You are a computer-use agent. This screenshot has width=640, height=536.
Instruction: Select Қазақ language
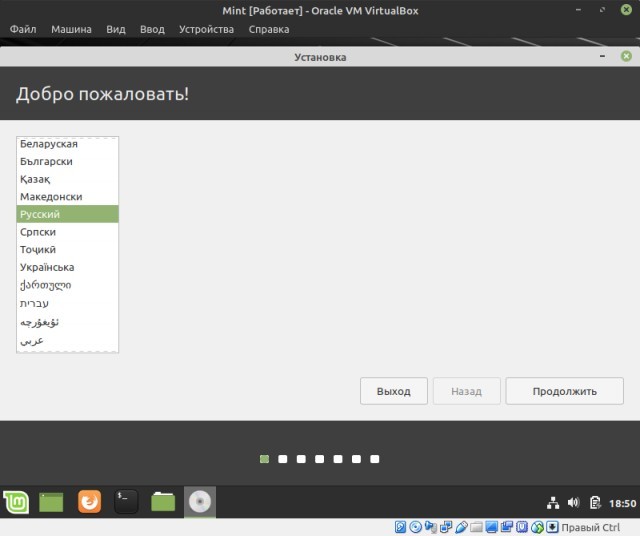[67, 179]
